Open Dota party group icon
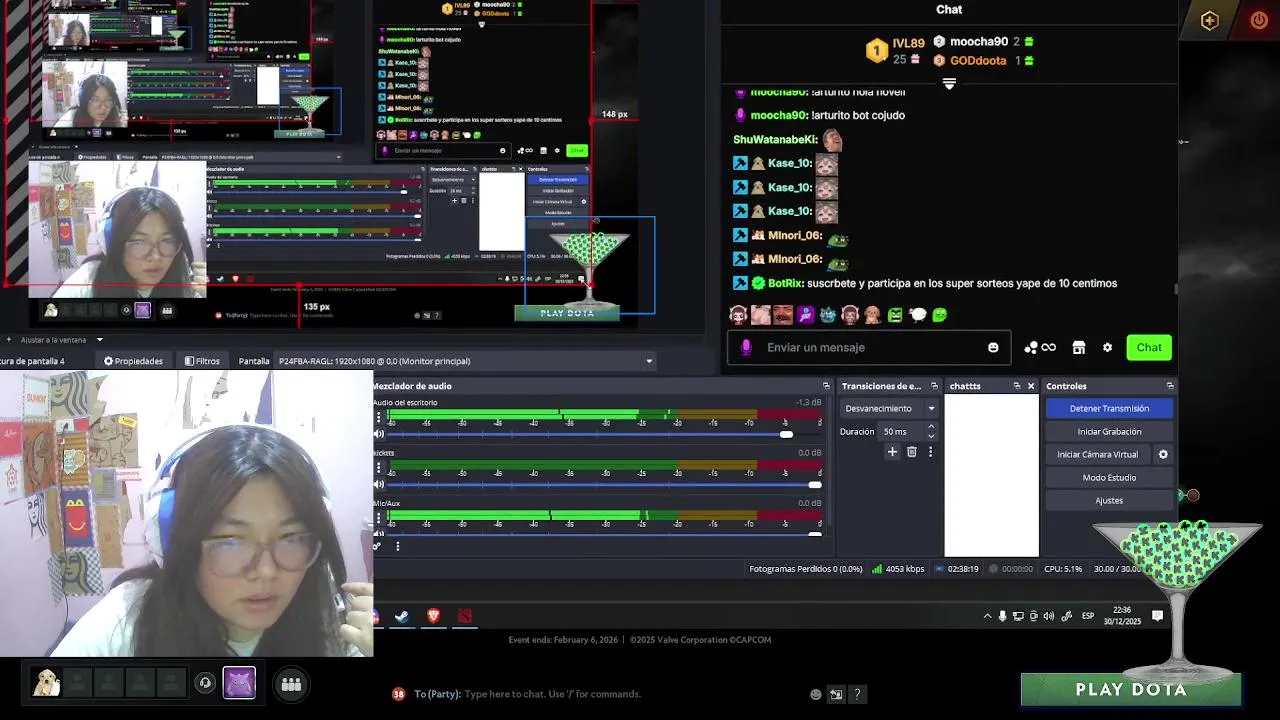This screenshot has width=1280, height=720. [291, 684]
